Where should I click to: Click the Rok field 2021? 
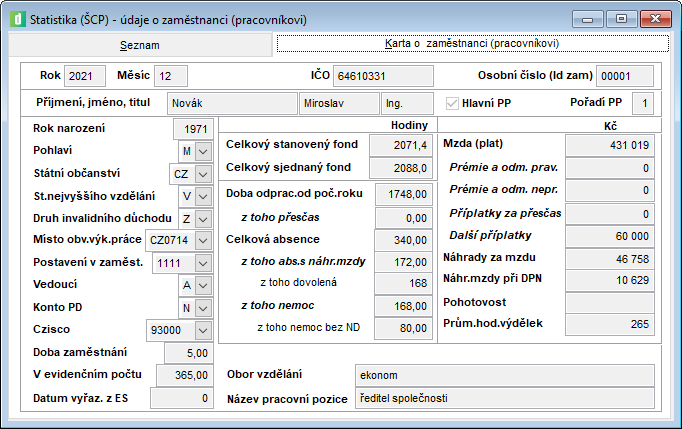85,76
